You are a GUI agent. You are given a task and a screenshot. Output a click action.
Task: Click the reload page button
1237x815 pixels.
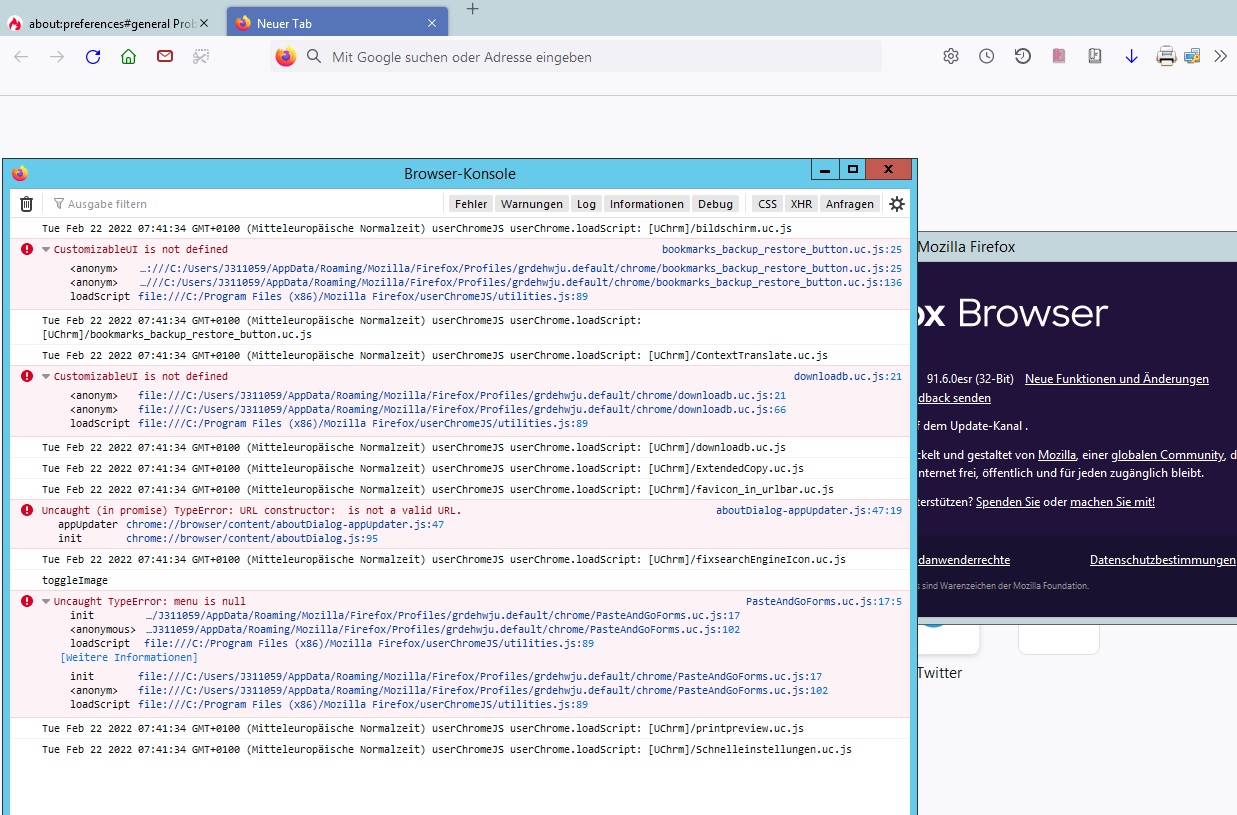(93, 57)
